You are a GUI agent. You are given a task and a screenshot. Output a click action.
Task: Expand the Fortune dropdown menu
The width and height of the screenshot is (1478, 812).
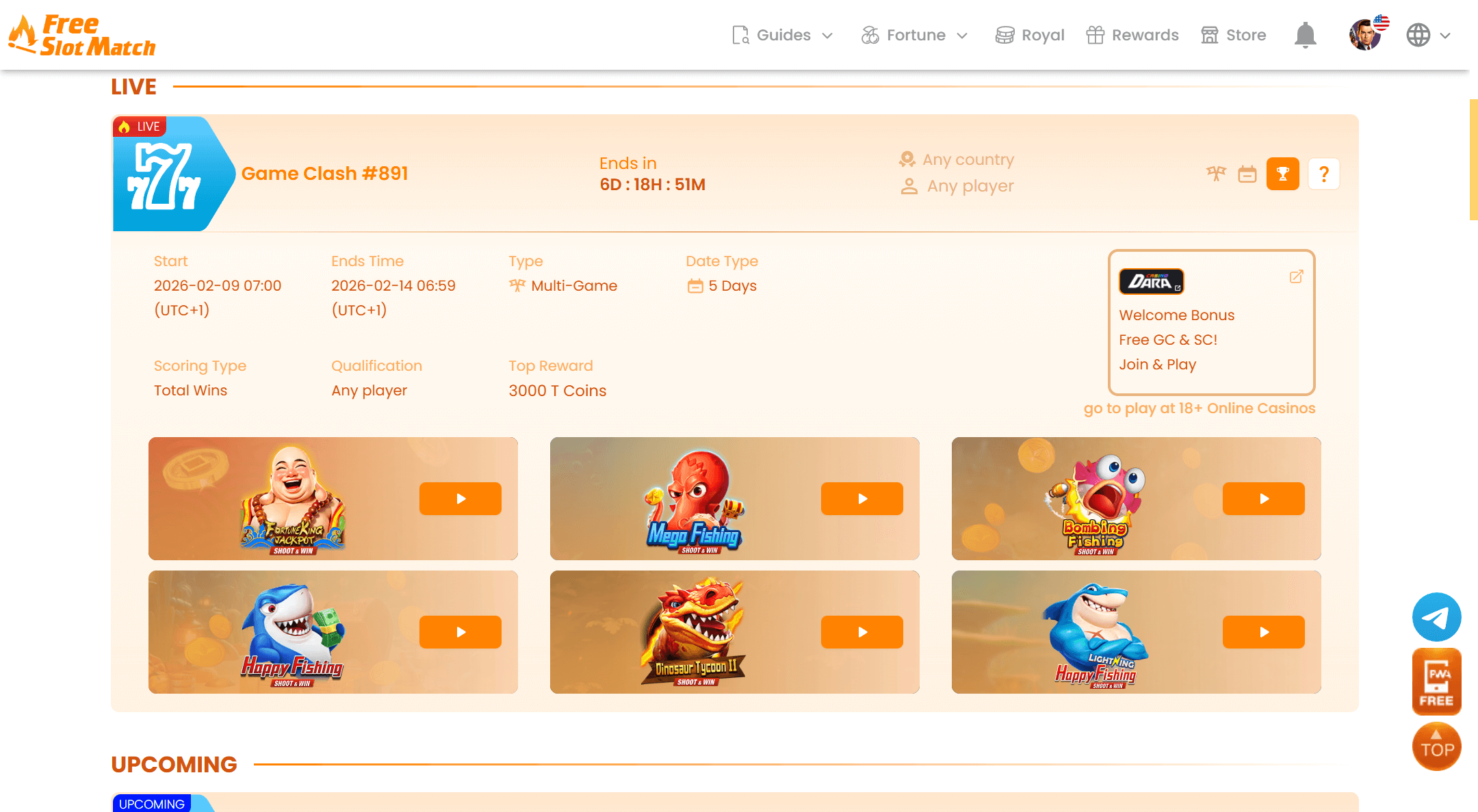coord(914,35)
